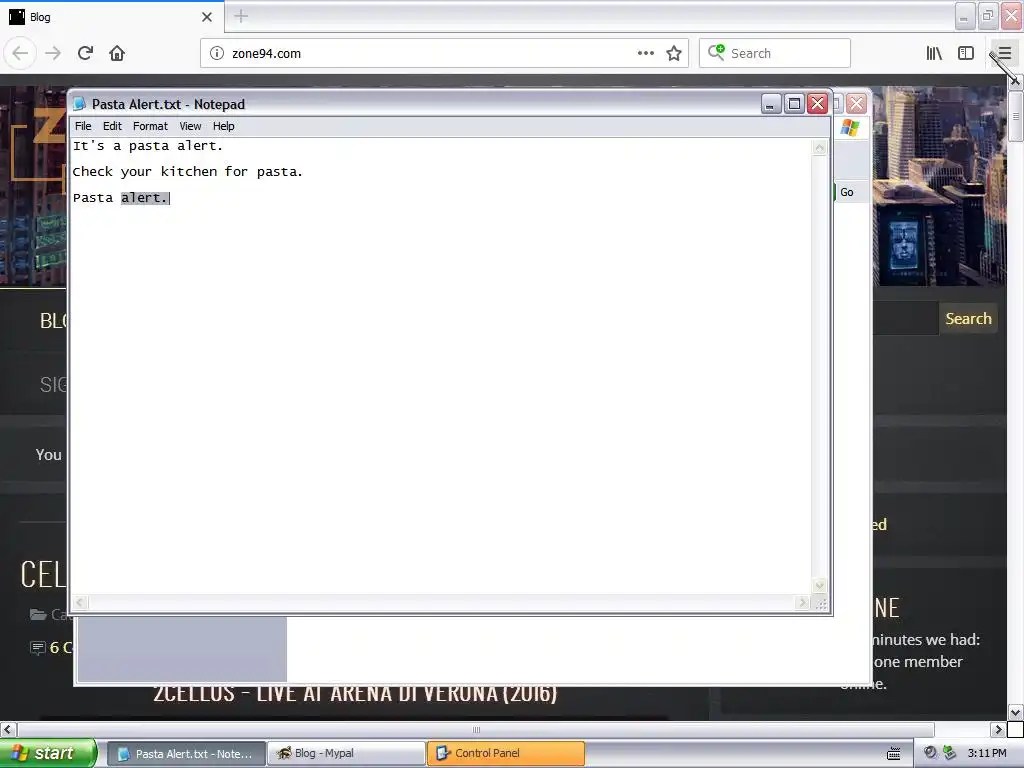1024x768 pixels.
Task: Click the Windows flag logo in Control Panel
Action: click(850, 127)
